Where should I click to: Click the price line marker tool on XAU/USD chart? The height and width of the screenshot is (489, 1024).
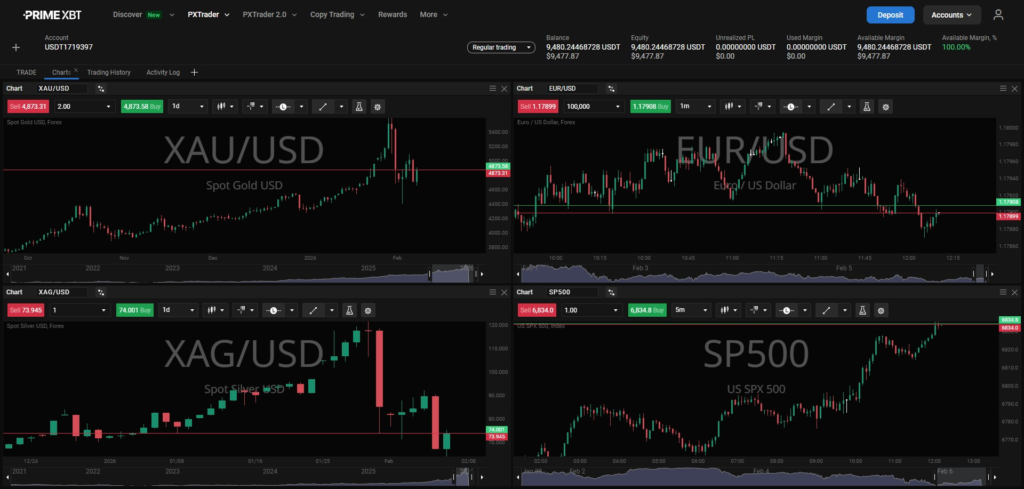pyautogui.click(x=283, y=106)
